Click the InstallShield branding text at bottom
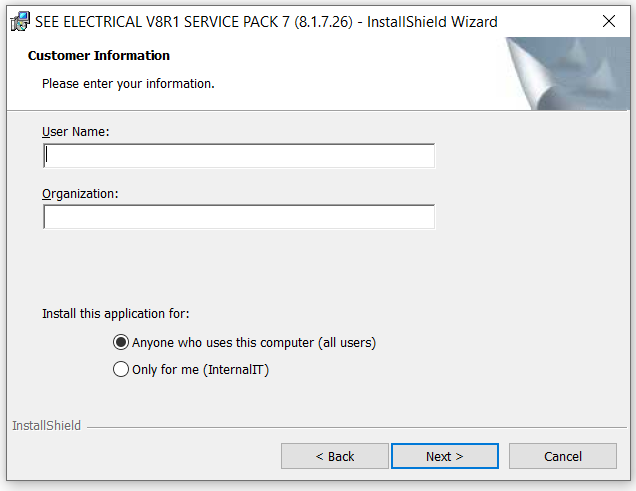The height and width of the screenshot is (491, 636). (x=46, y=425)
